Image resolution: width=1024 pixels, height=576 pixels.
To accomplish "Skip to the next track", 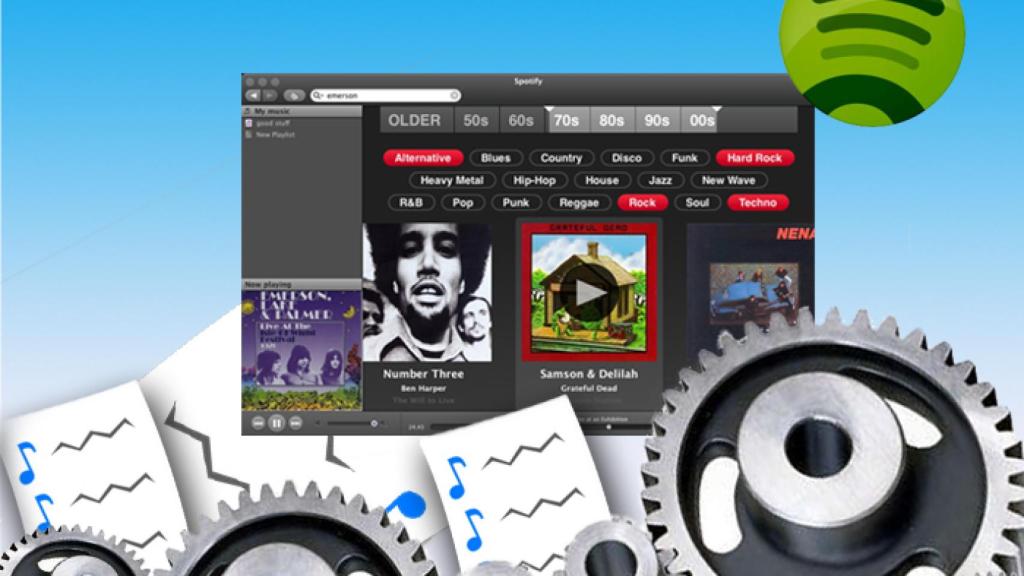I will click(x=296, y=423).
